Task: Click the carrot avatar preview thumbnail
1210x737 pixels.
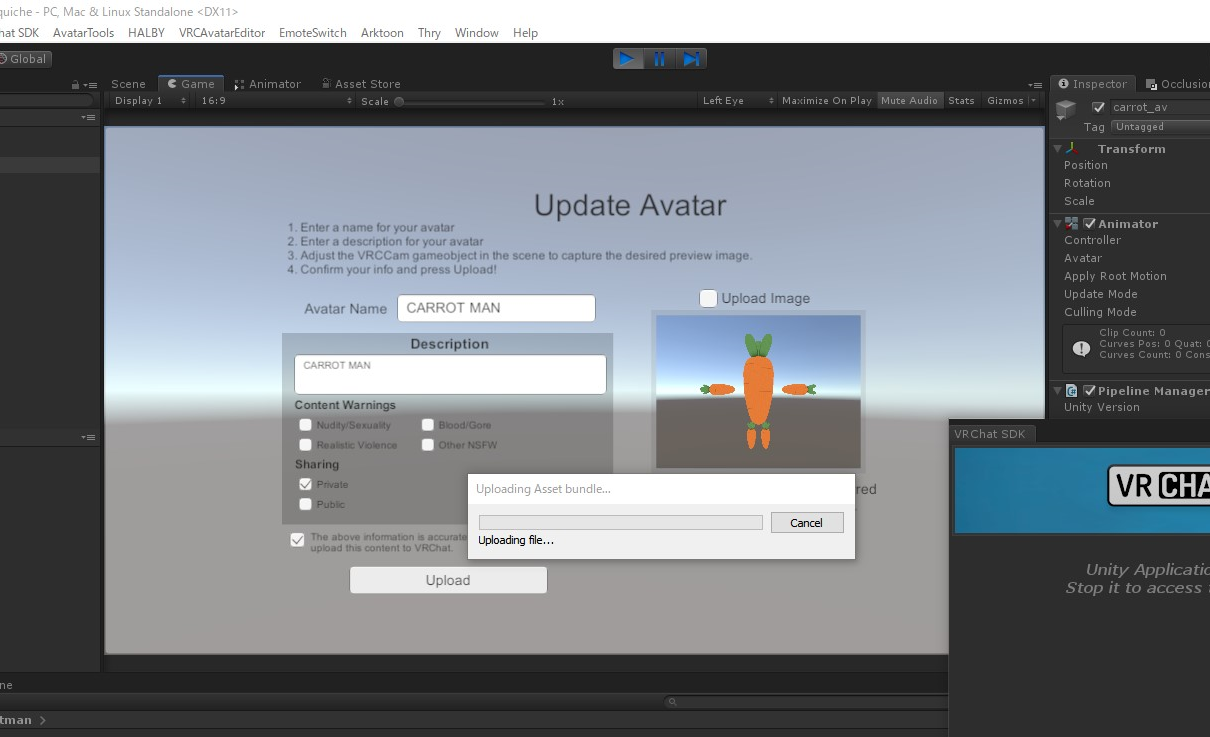Action: click(x=758, y=391)
